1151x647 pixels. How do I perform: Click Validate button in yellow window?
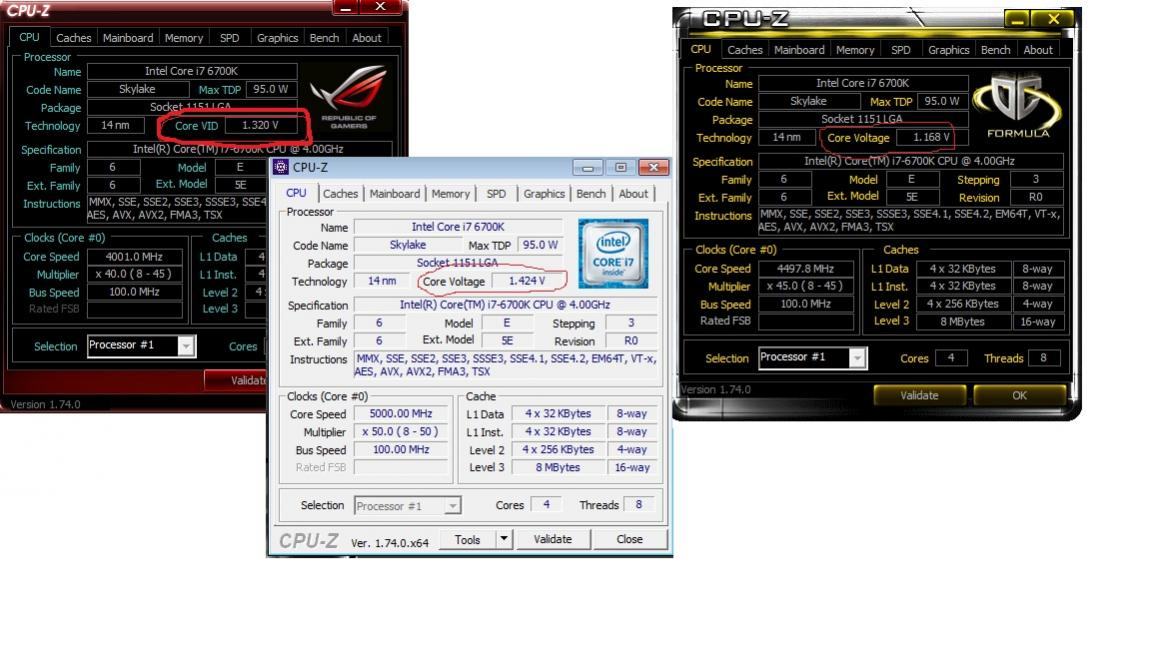pyautogui.click(x=919, y=395)
